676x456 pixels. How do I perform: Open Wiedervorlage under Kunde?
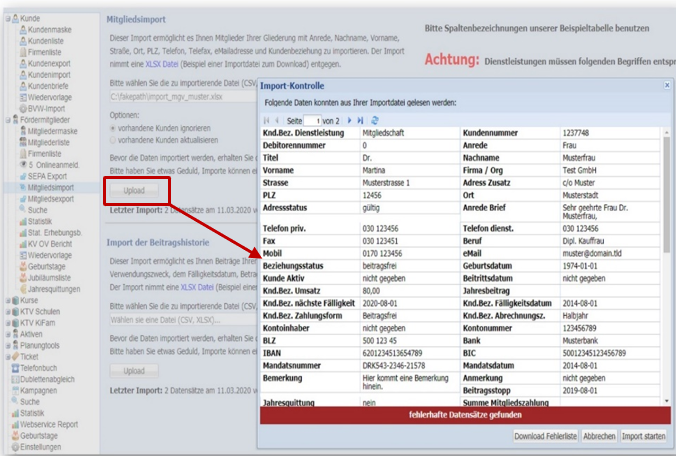point(46,97)
